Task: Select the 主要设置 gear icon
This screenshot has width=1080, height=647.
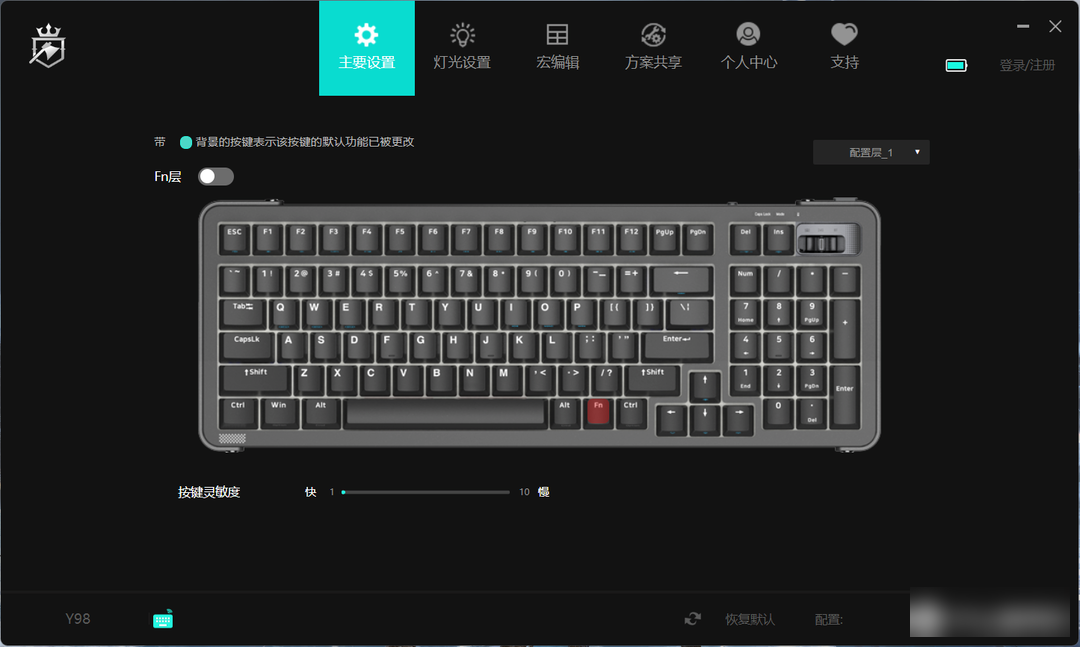Action: tap(366, 34)
